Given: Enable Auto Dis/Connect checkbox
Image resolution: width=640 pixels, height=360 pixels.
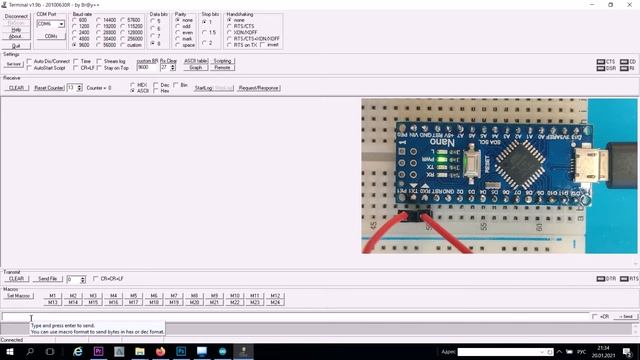Looking at the screenshot, I should pyautogui.click(x=29, y=61).
